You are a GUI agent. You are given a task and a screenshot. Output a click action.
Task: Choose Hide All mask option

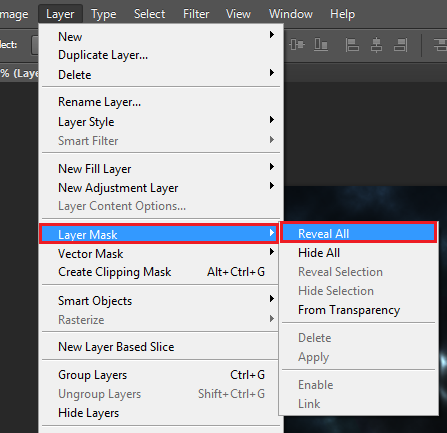[358, 252]
